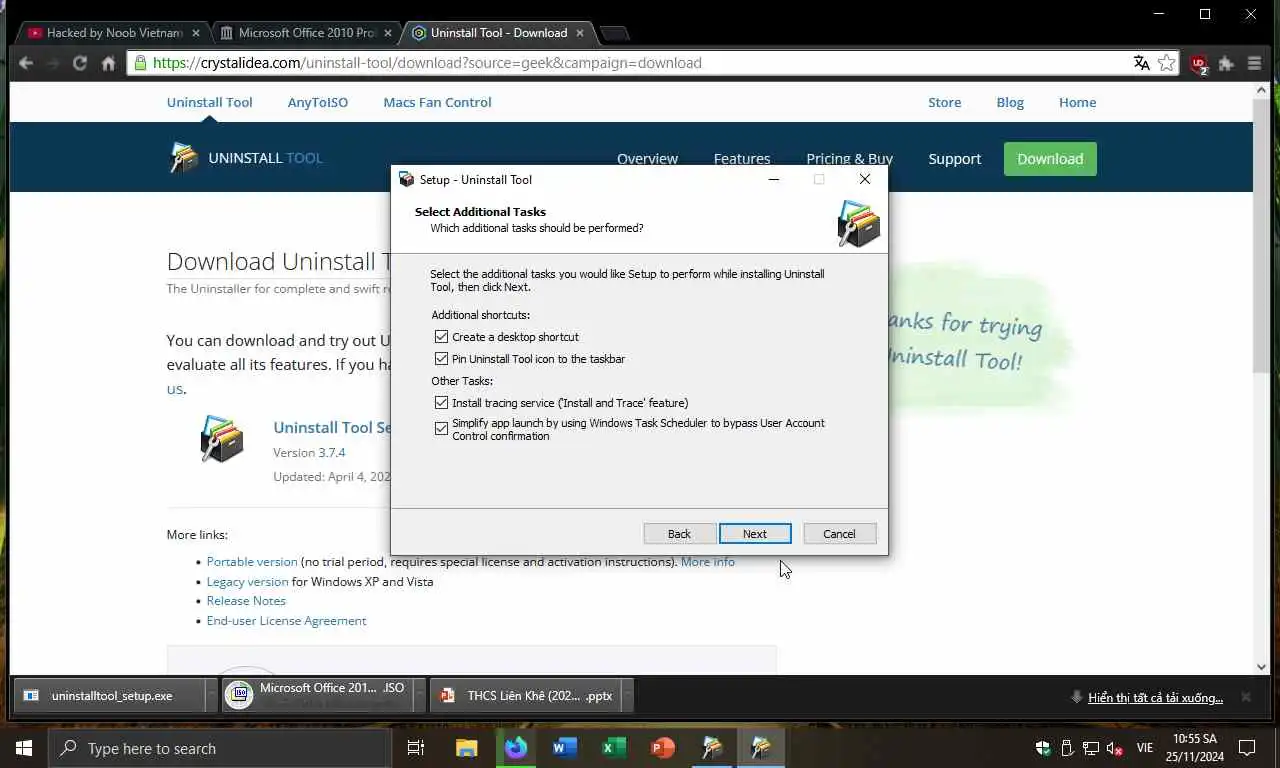Open File Explorer from taskbar

(467, 748)
